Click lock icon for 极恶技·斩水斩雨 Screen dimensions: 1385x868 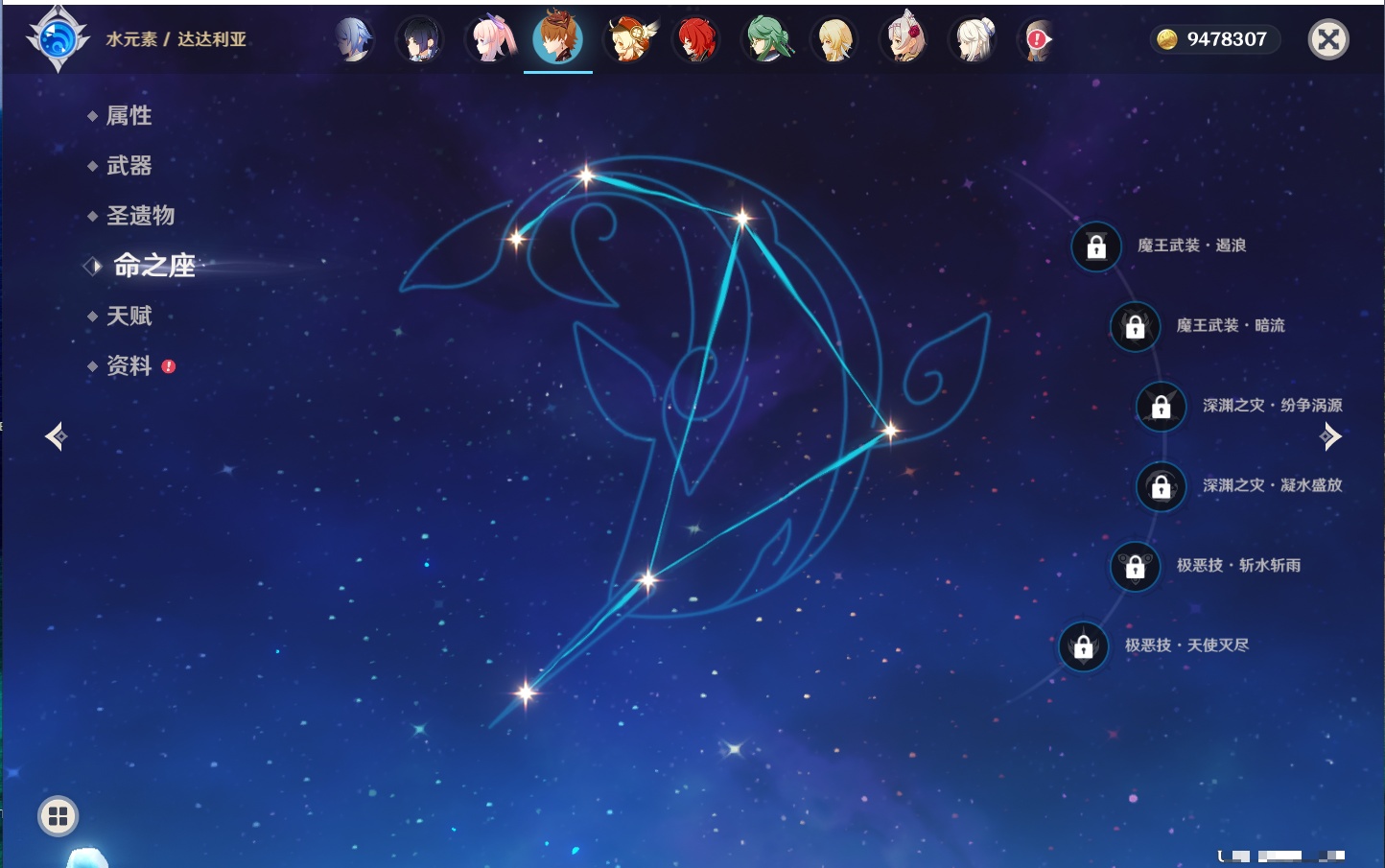click(x=1135, y=566)
